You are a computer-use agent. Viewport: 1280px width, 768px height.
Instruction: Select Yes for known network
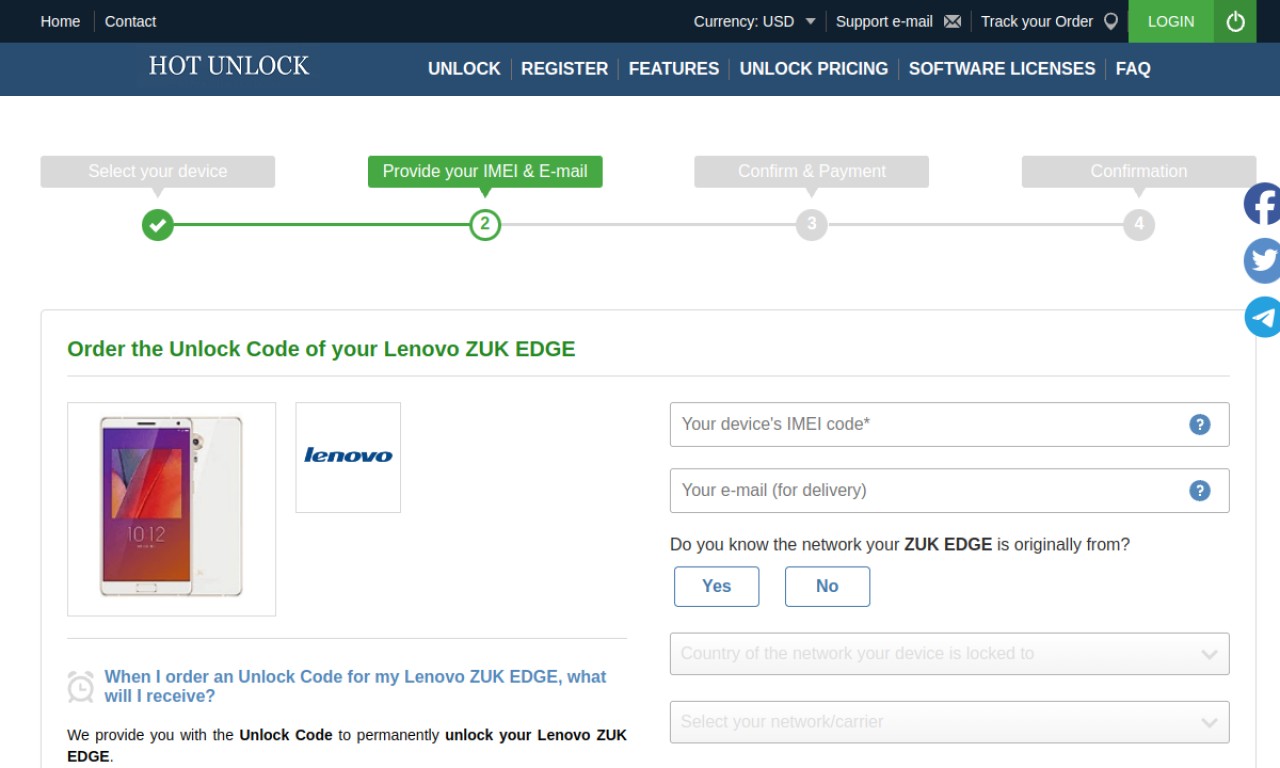point(716,586)
